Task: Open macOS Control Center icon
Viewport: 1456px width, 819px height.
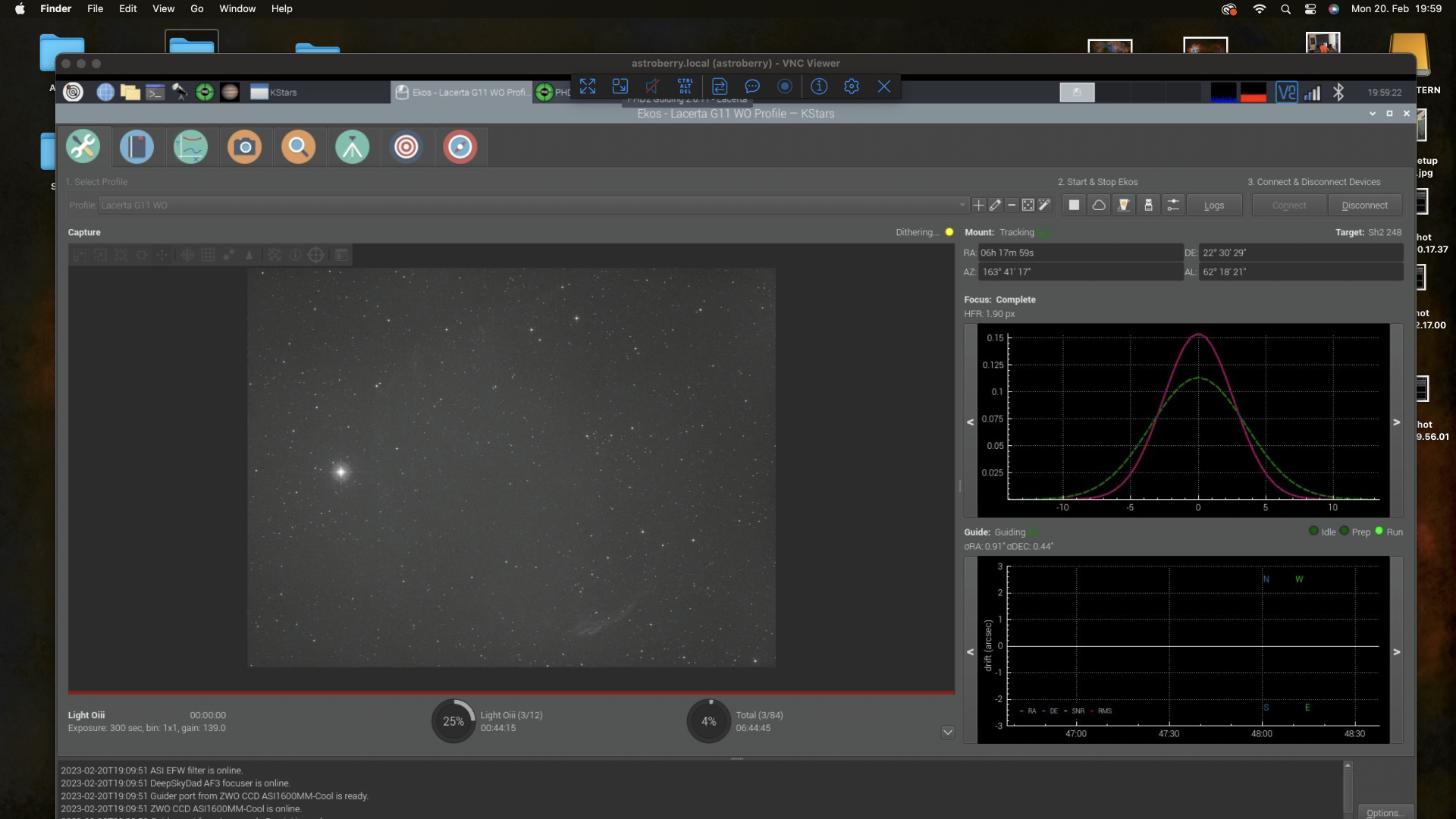Action: [1310, 9]
